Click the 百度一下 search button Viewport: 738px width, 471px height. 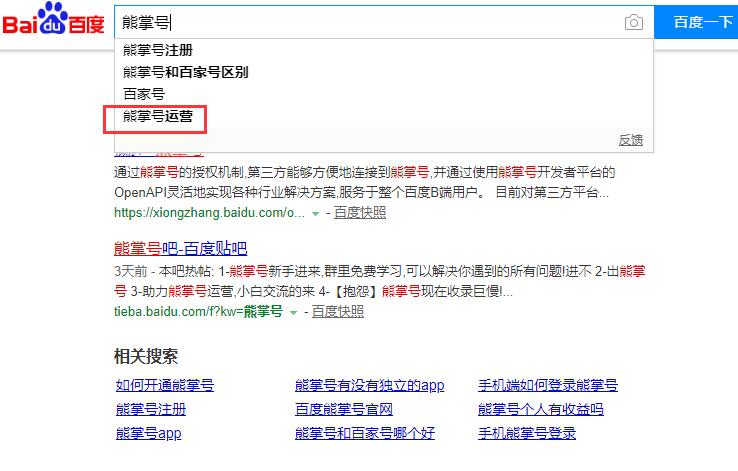click(x=697, y=22)
